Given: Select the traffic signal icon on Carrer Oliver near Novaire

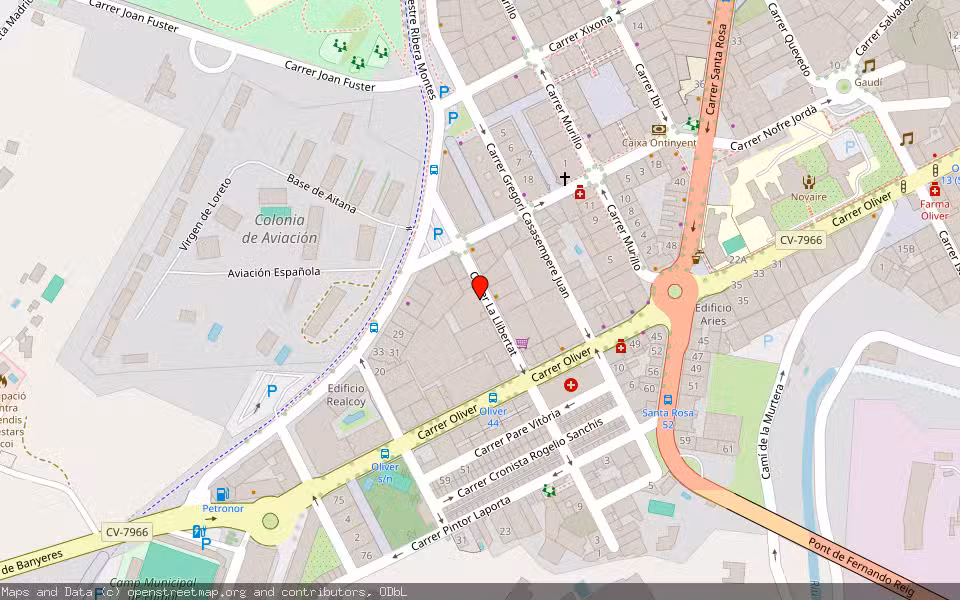Looking at the screenshot, I should 903,187.
